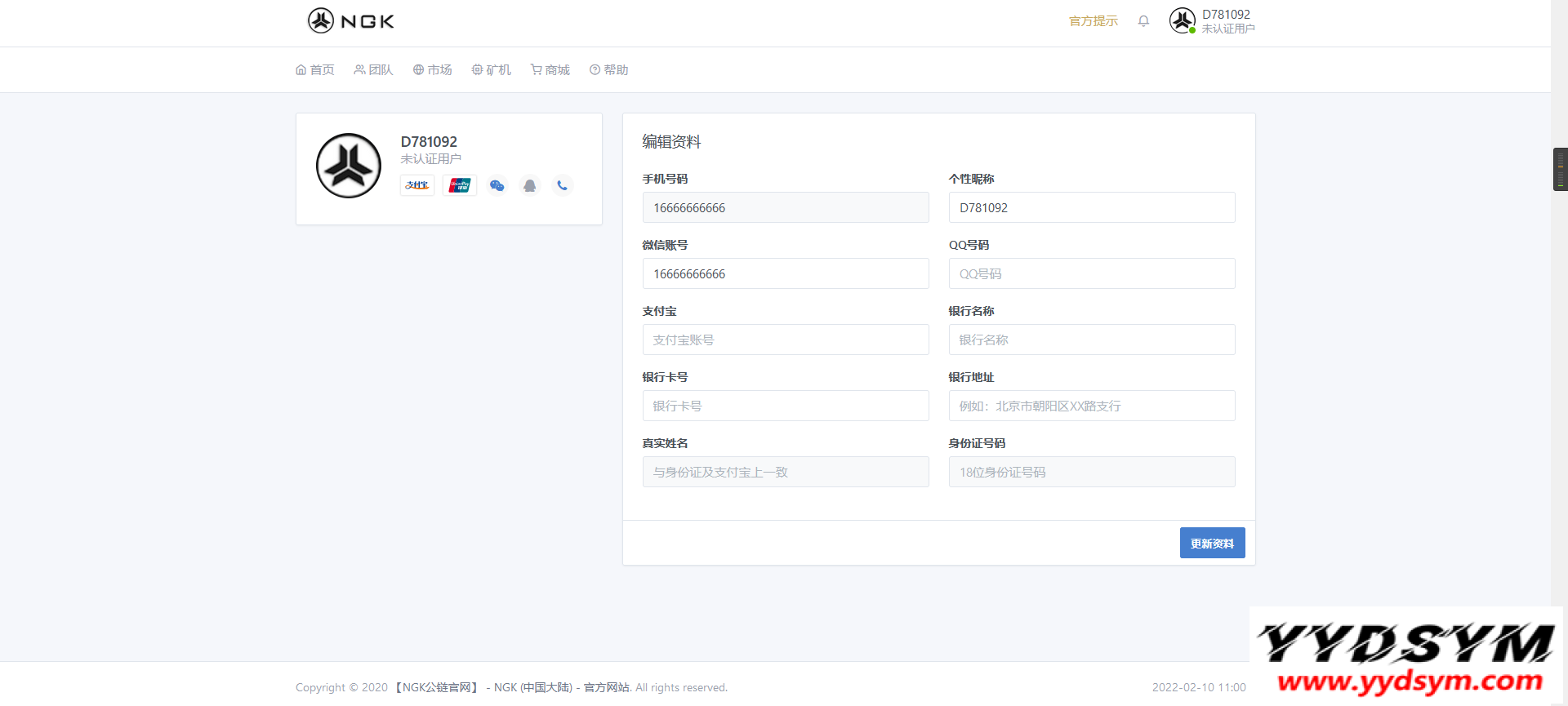Click the large profile avatar image
Screen dimensions: 1568x706
click(349, 166)
